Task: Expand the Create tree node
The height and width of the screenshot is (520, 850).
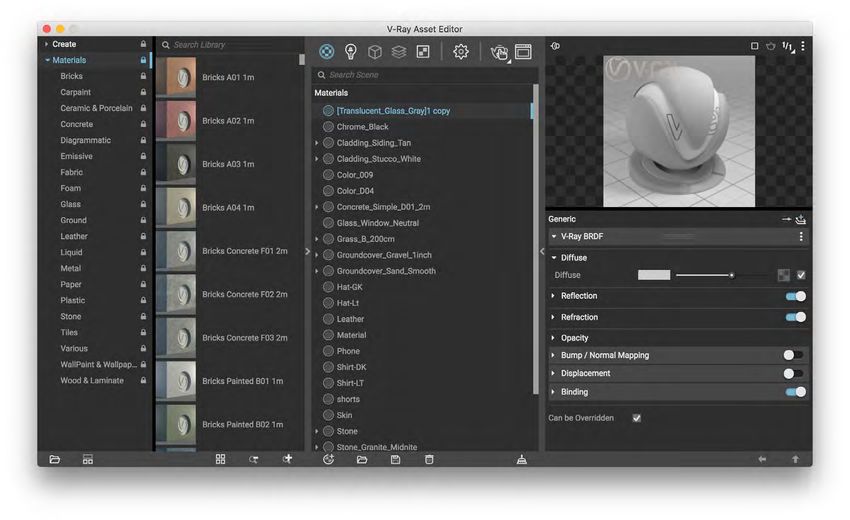Action: [x=47, y=44]
